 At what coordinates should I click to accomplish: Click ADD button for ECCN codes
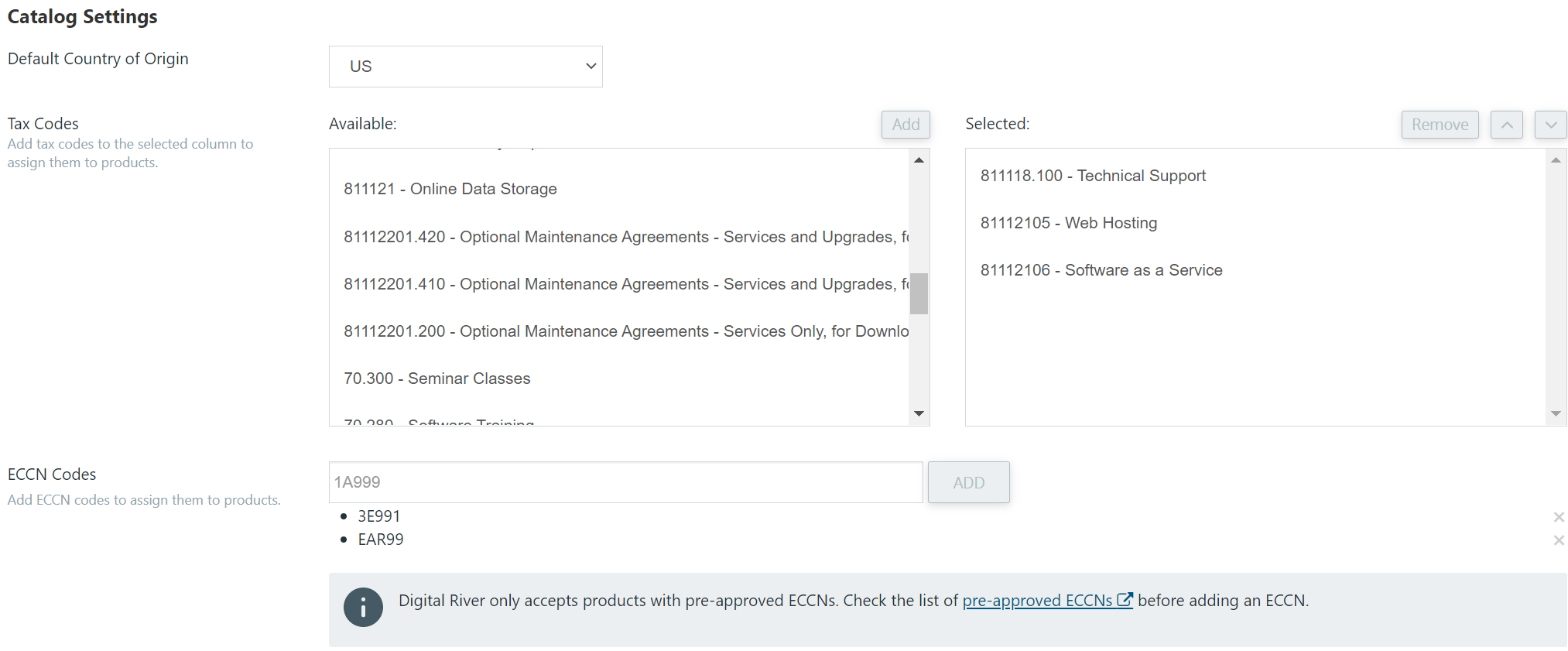(x=968, y=482)
